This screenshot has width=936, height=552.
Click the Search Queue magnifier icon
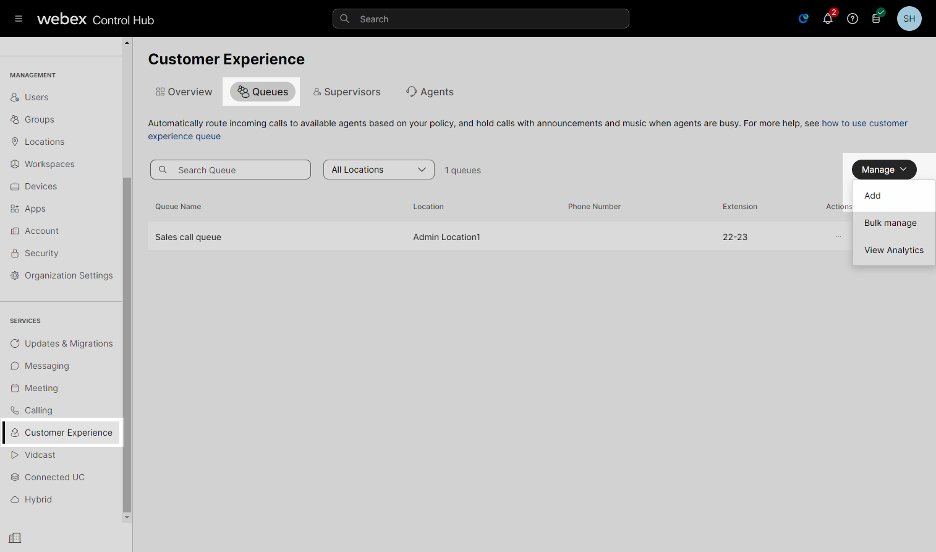click(162, 169)
